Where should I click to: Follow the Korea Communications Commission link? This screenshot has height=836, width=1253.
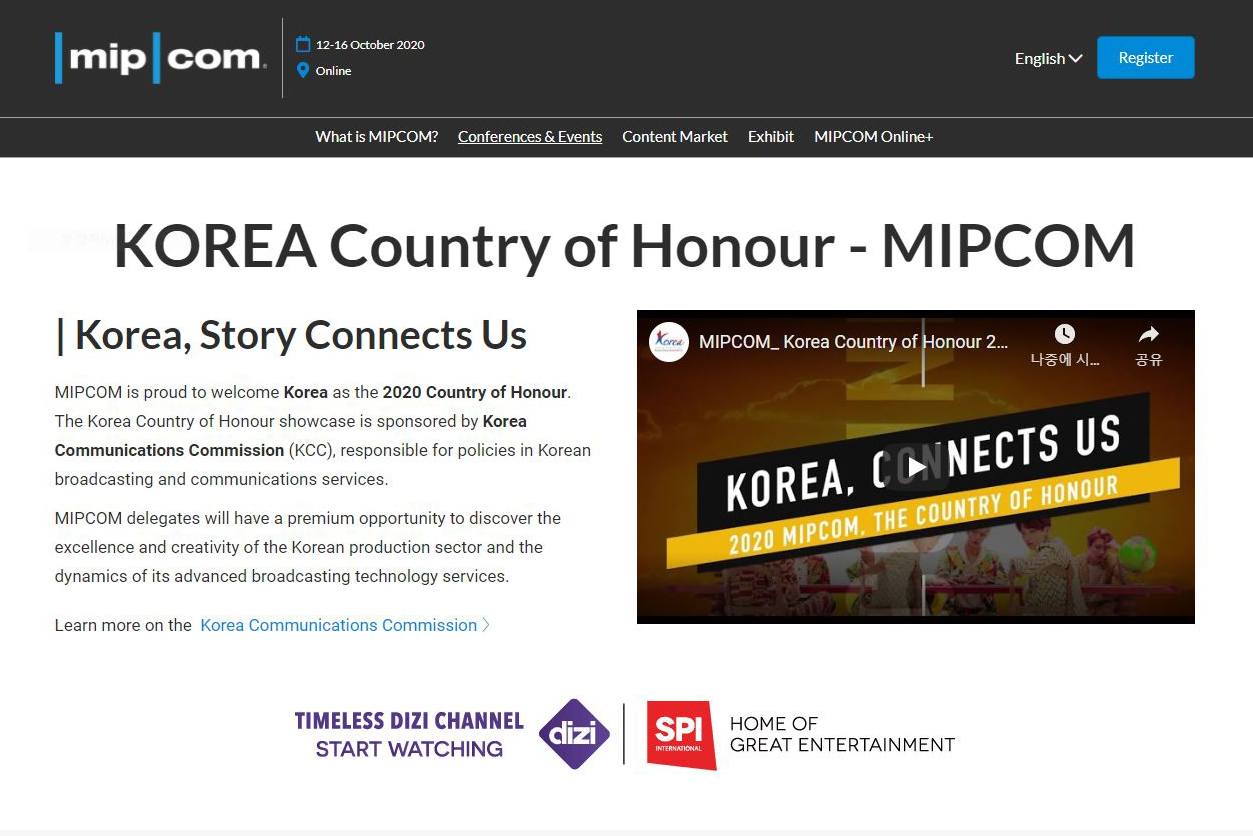[x=345, y=625]
